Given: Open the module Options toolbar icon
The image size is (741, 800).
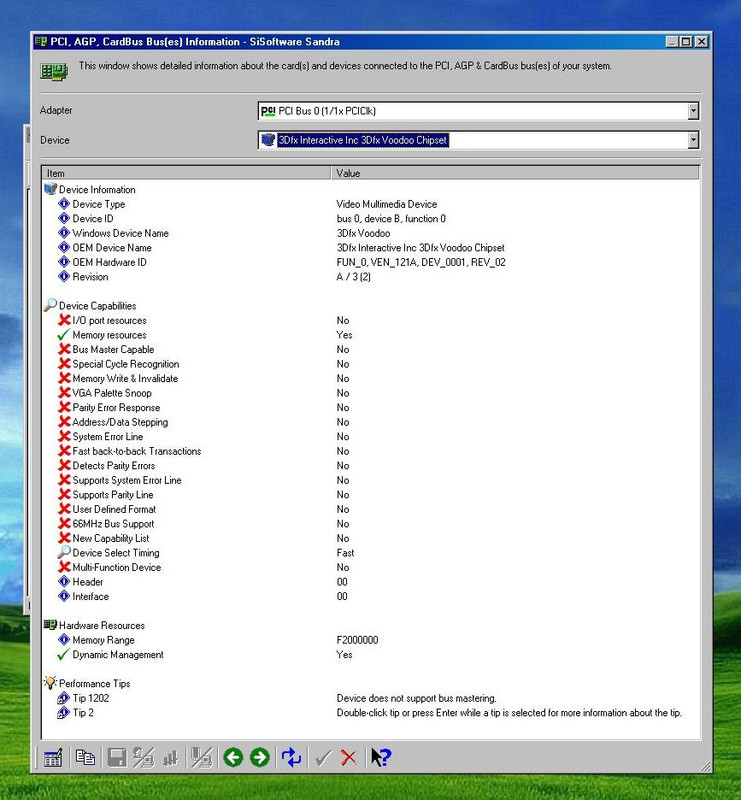Looking at the screenshot, I should pos(53,758).
